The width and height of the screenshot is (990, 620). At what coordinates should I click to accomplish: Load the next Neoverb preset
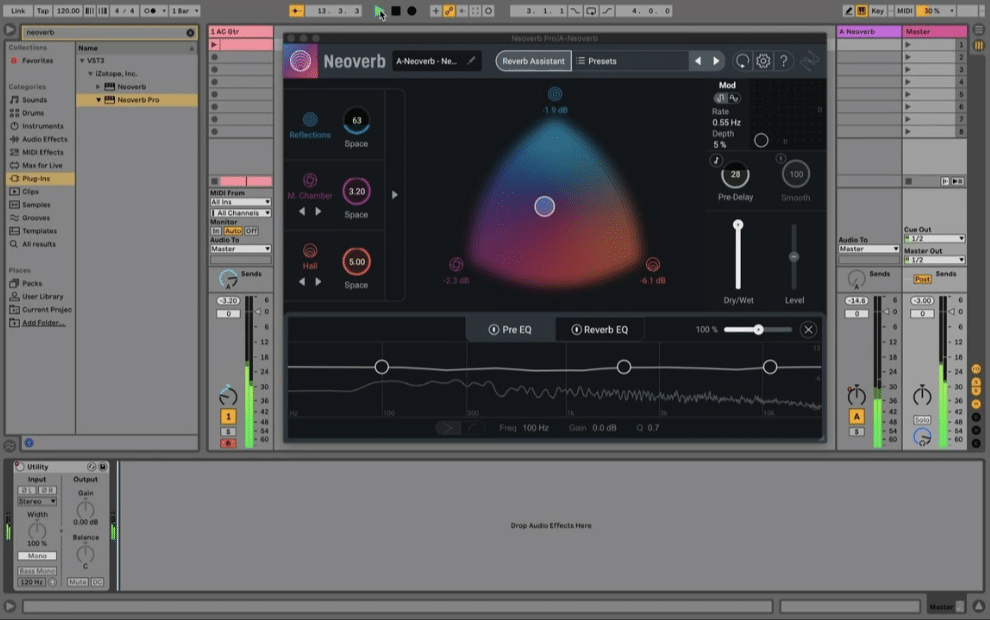[x=716, y=61]
